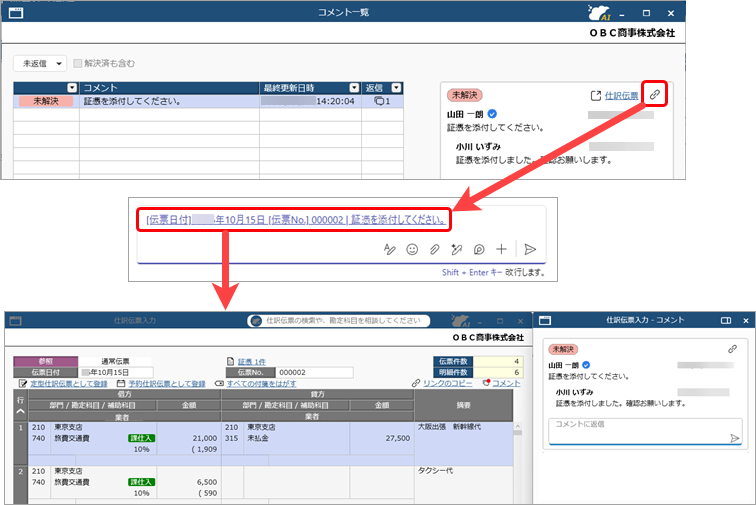Image resolution: width=756 pixels, height=505 pixels.
Task: Click the 伝票日付 field showing 10月15日
Action: 116,372
